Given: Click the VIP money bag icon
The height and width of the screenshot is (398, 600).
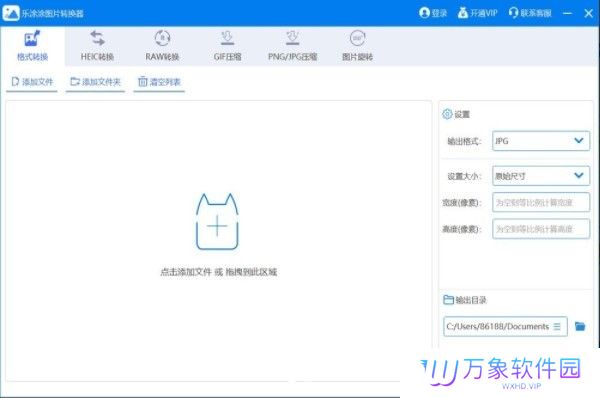Looking at the screenshot, I should pyautogui.click(x=463, y=13).
